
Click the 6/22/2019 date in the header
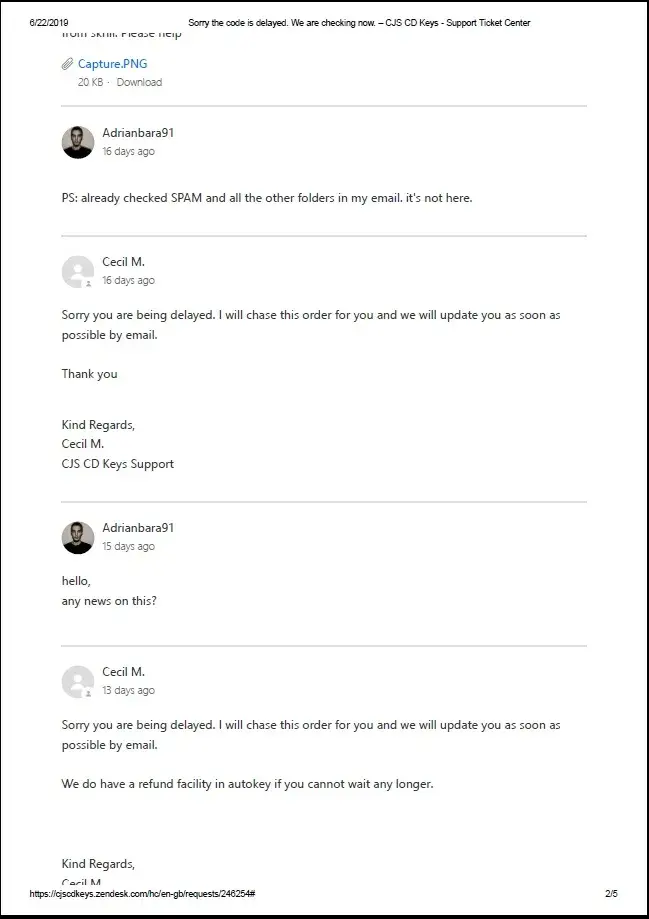pyautogui.click(x=49, y=23)
